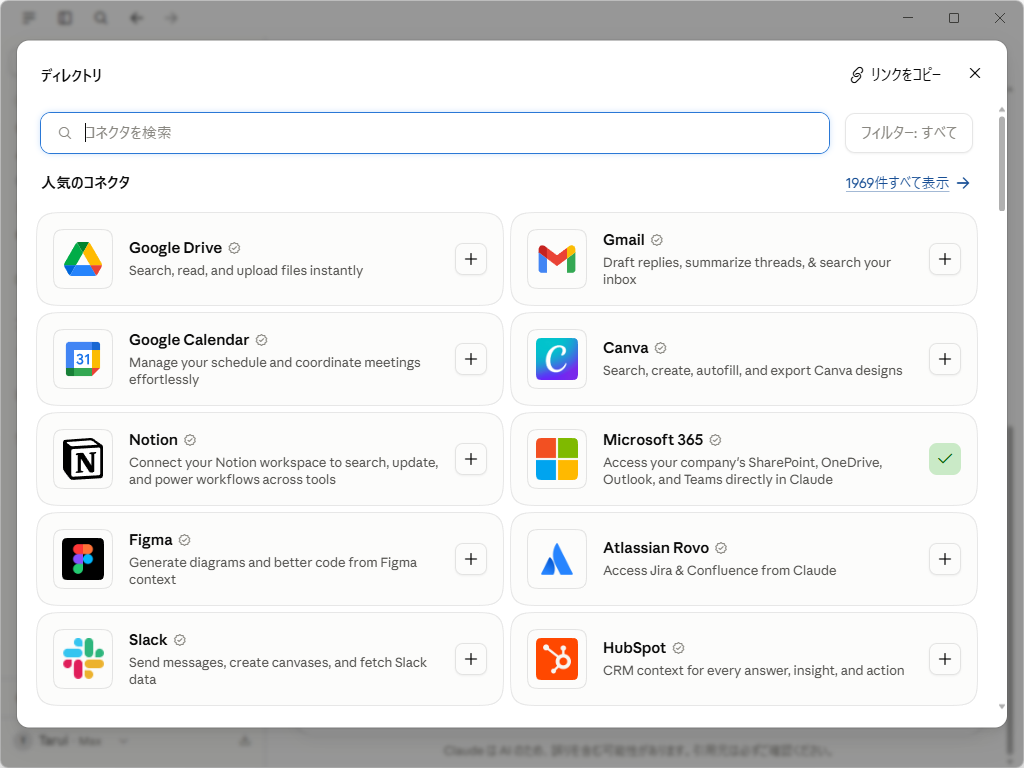Click the リンクをコピー copy link button
1024x768 pixels.
[895, 74]
